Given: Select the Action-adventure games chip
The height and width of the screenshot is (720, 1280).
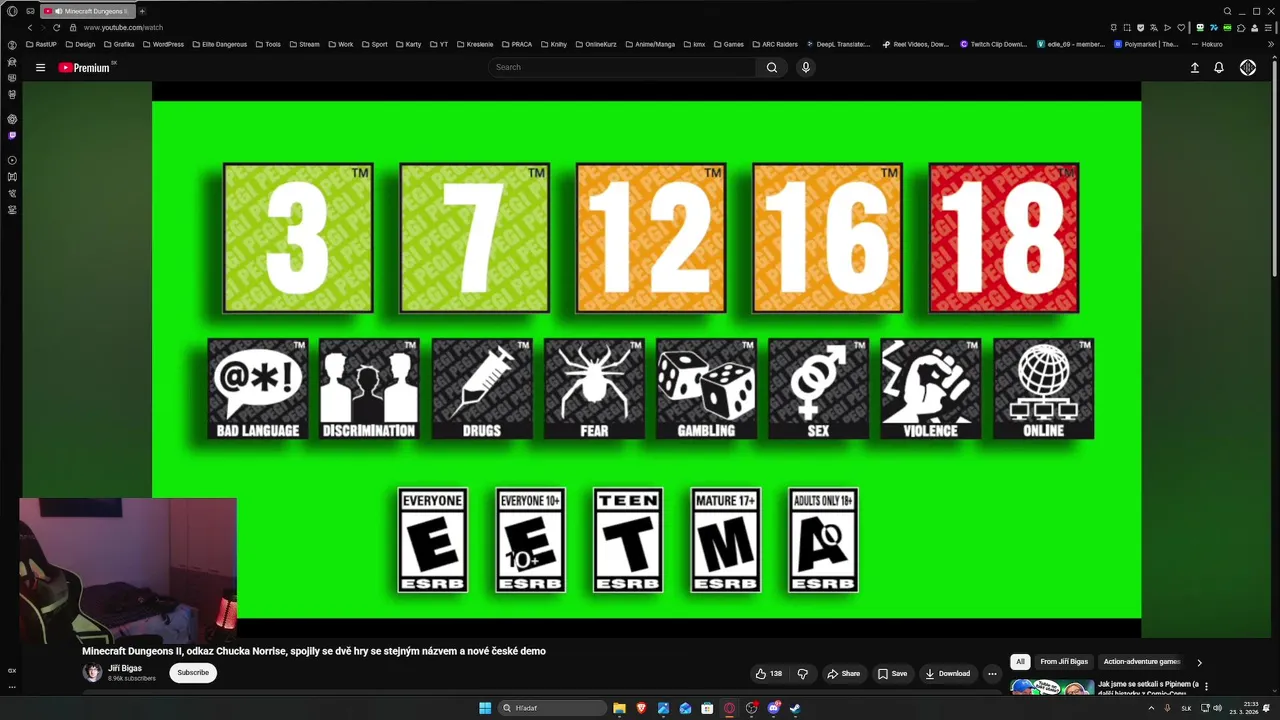Looking at the screenshot, I should coord(1142,662).
